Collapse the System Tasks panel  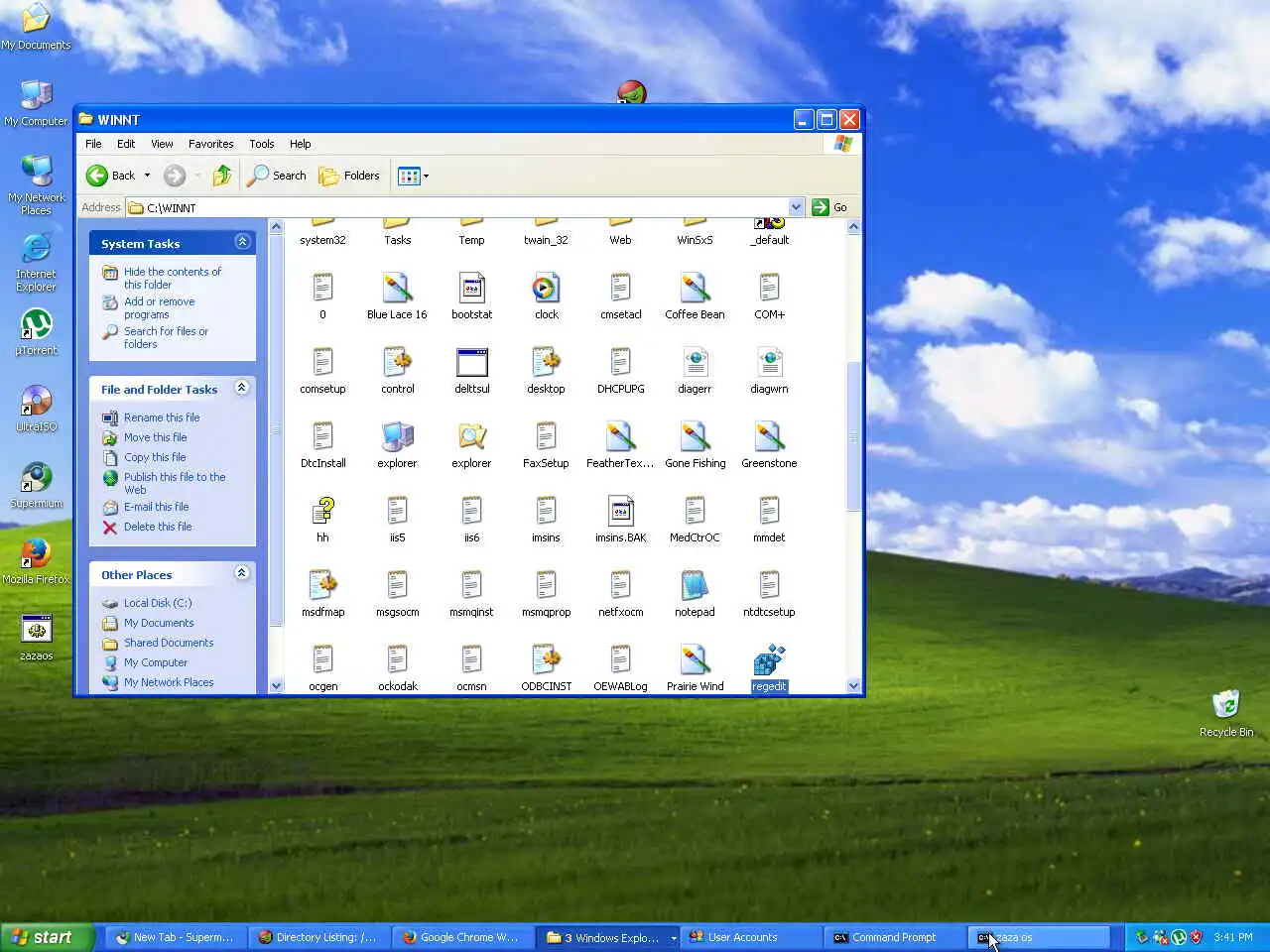[242, 242]
